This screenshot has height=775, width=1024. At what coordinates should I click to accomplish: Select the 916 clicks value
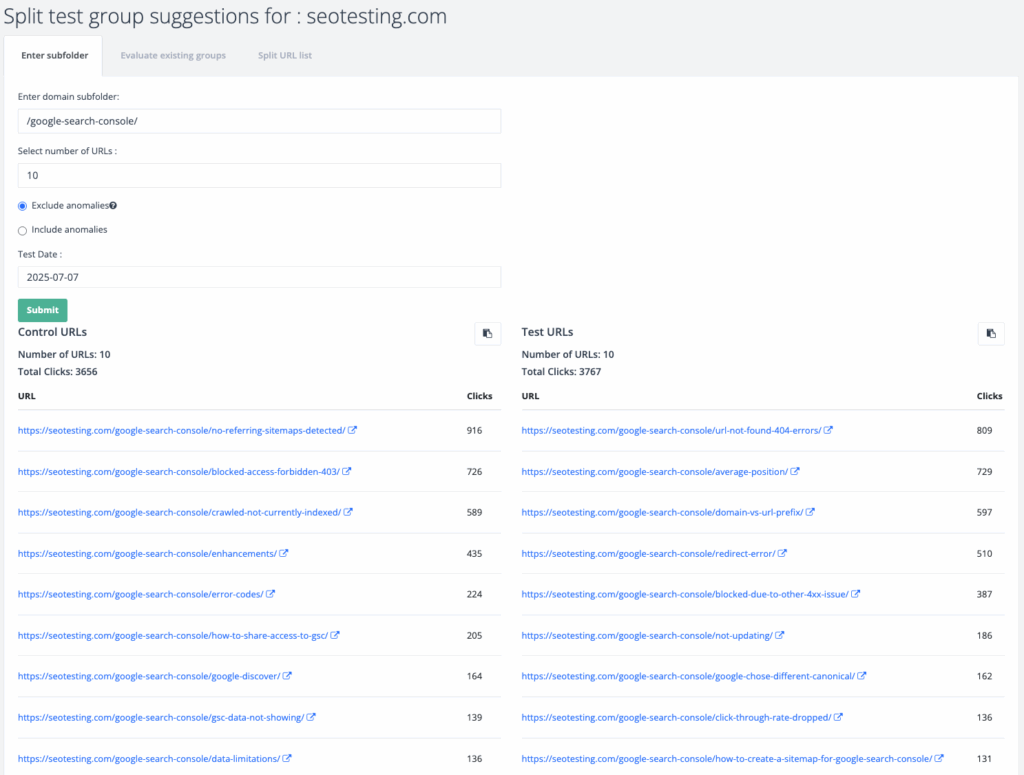[474, 430]
